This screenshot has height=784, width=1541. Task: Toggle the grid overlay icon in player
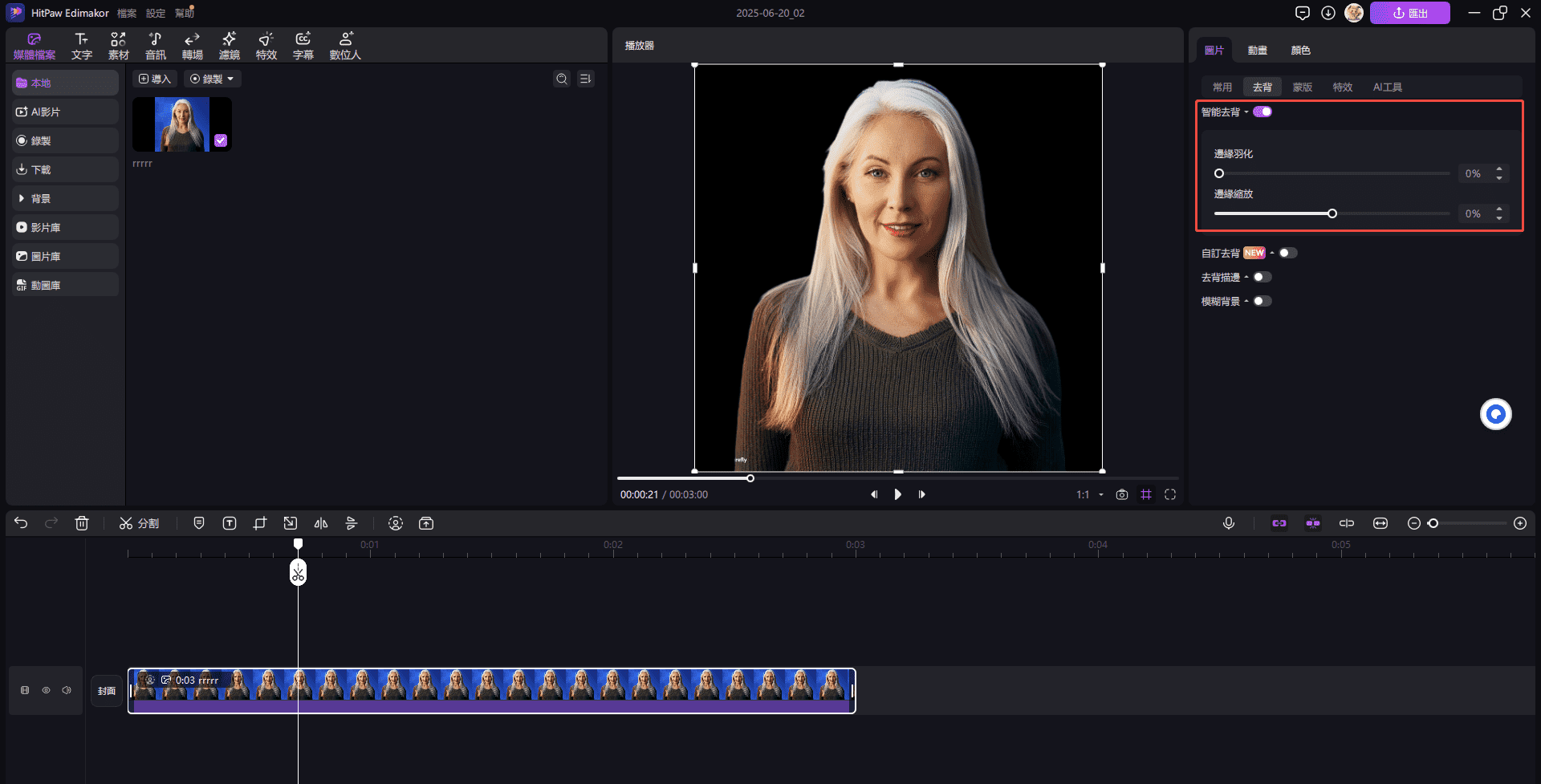1146,494
